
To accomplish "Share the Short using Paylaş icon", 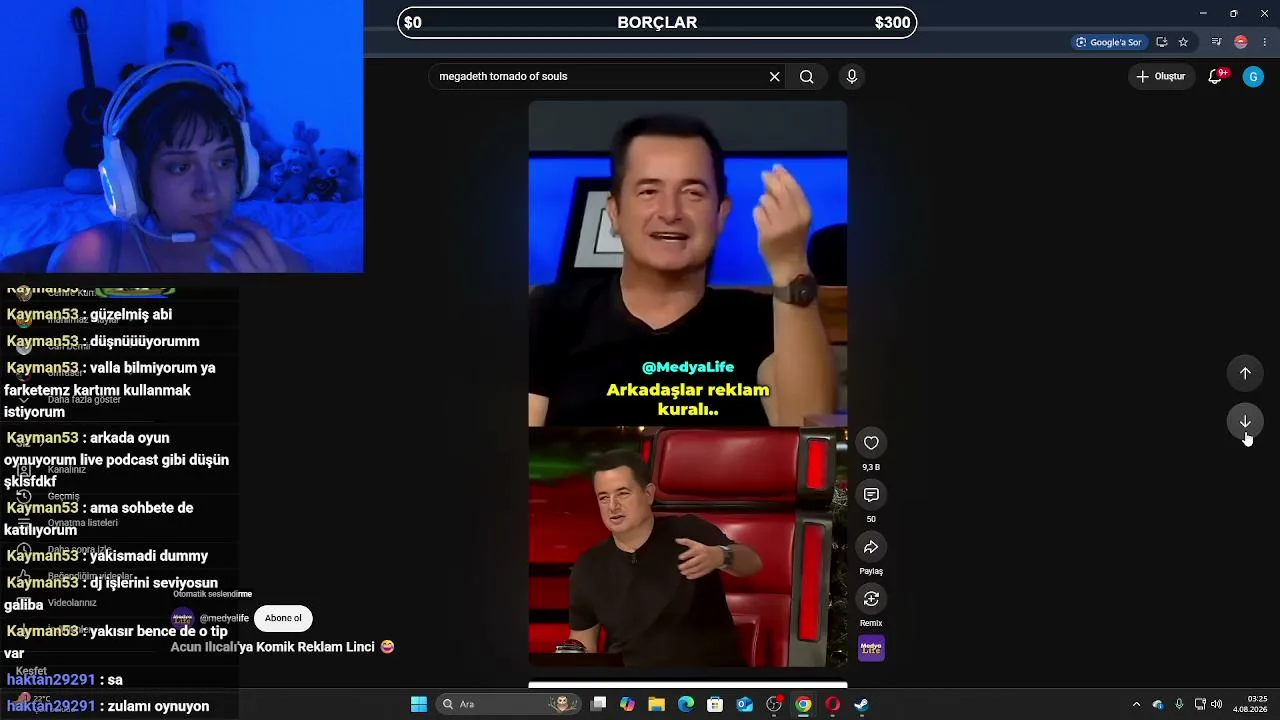I will (x=871, y=547).
